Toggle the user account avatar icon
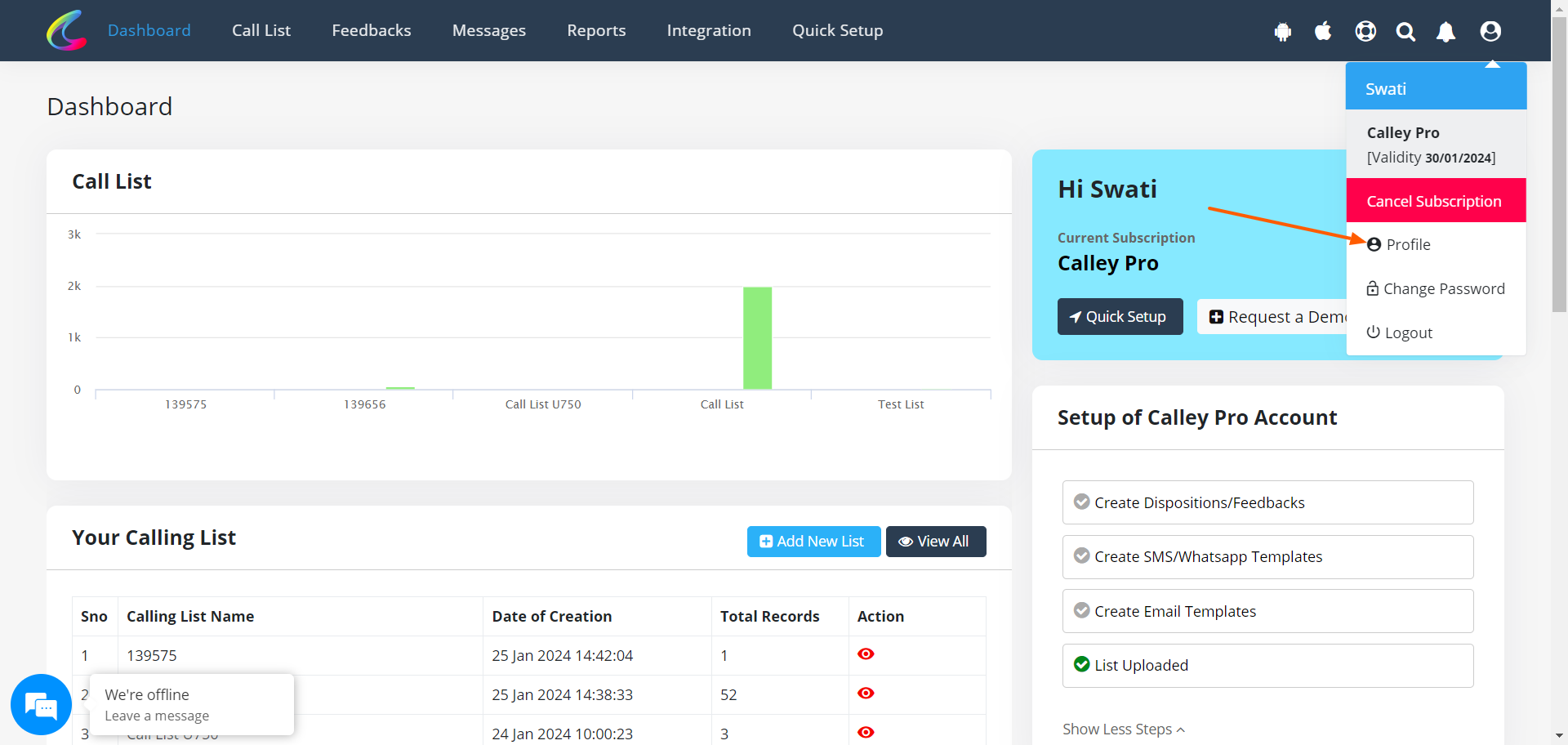The width and height of the screenshot is (1568, 745). click(x=1490, y=31)
